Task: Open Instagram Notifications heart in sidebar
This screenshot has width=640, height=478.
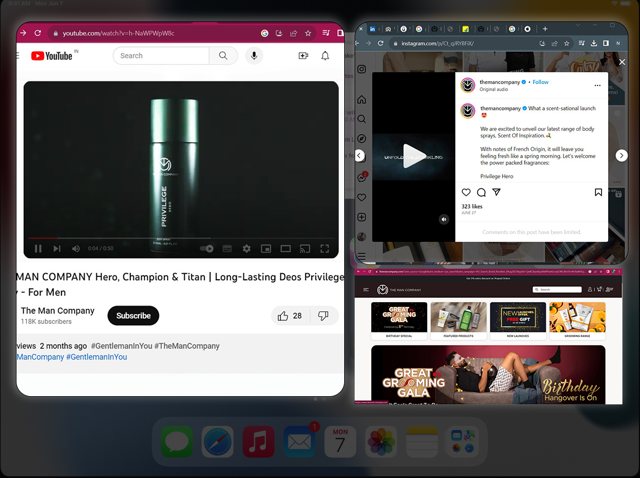Action: point(362,198)
